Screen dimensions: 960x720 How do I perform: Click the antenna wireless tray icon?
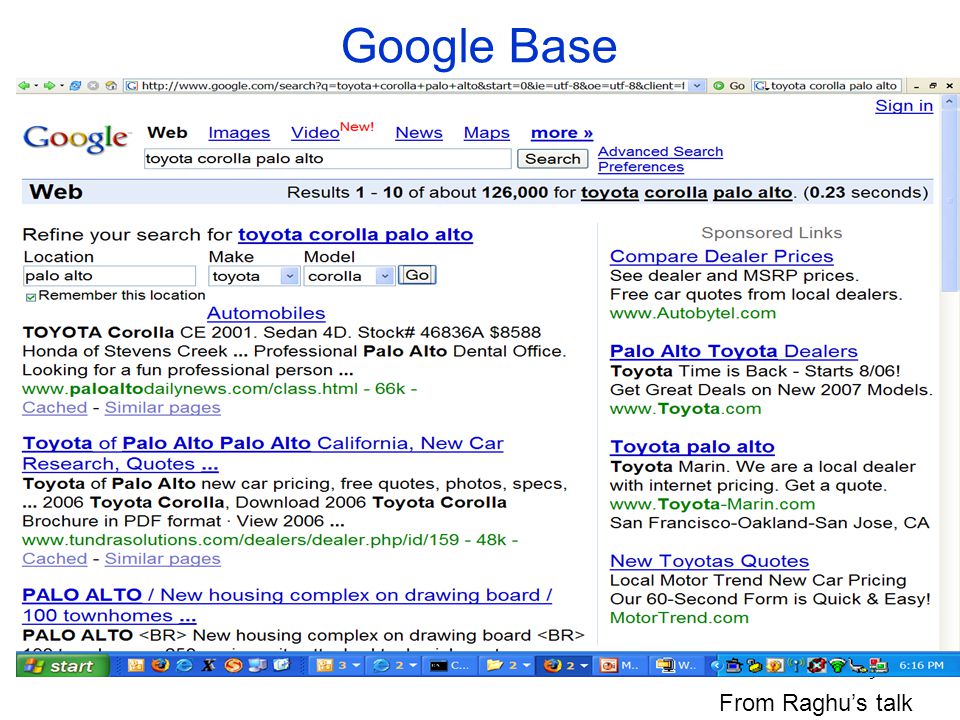click(796, 666)
